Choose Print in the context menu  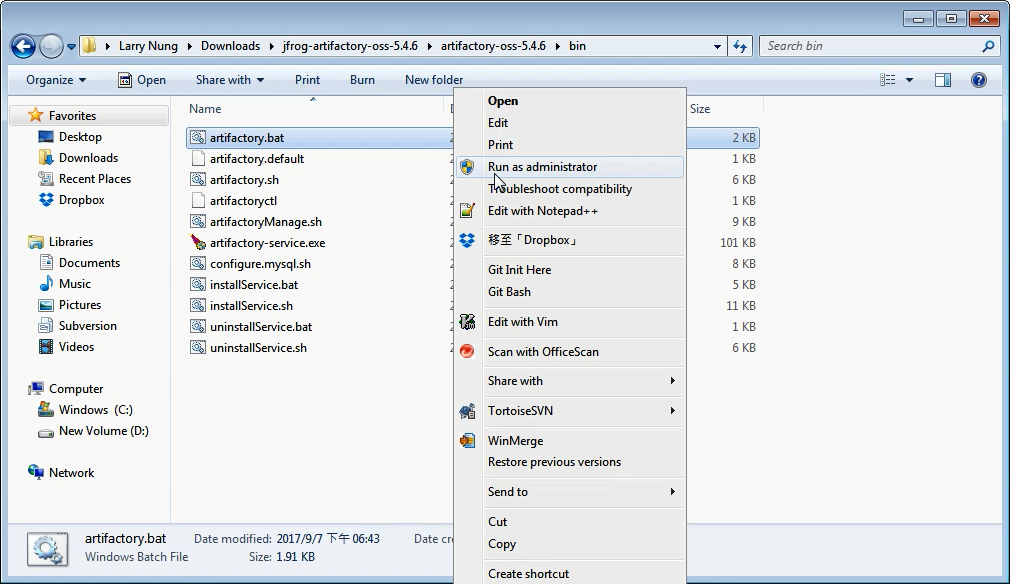[x=570, y=145]
